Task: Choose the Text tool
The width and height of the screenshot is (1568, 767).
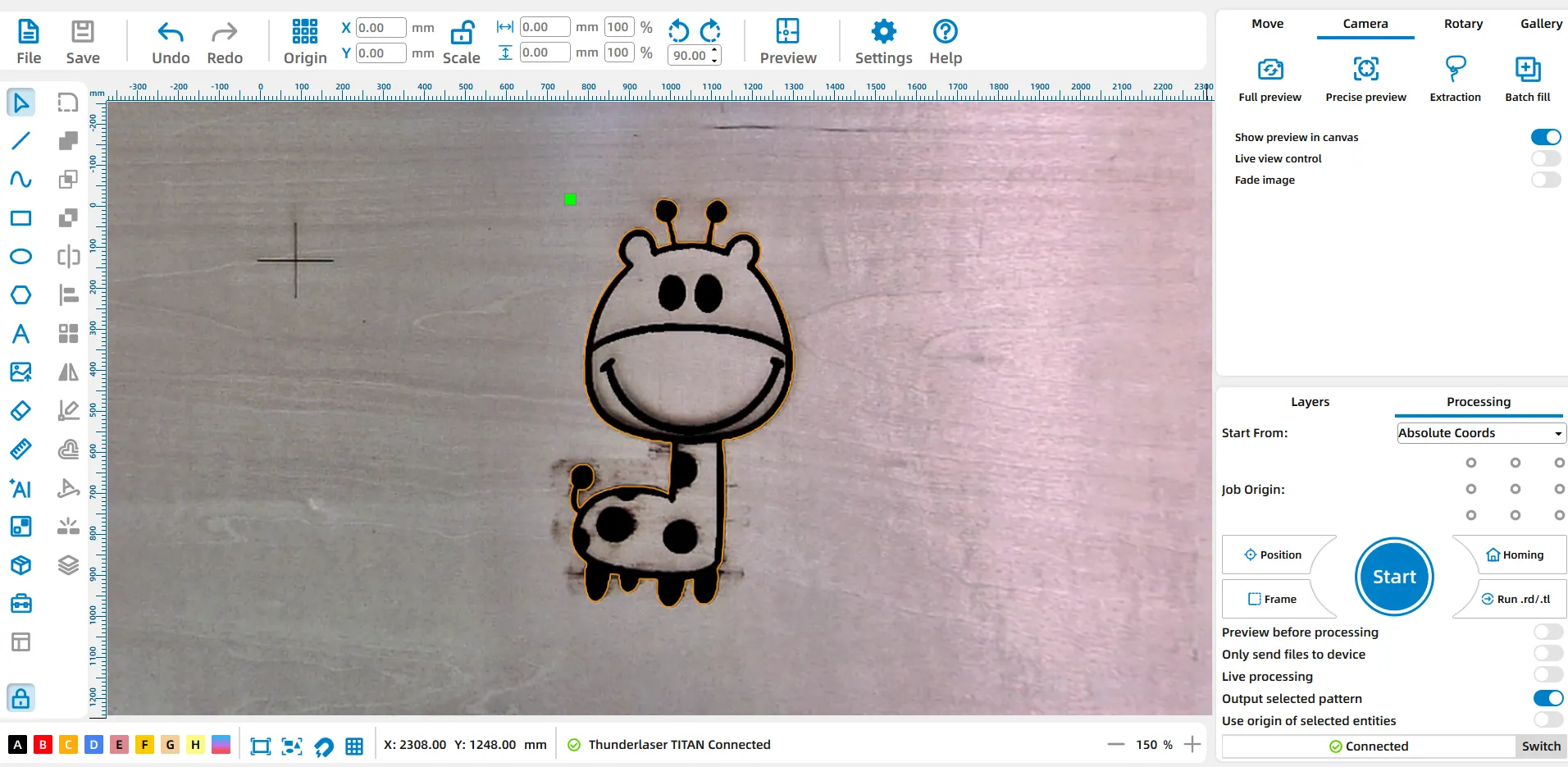Action: tap(21, 334)
